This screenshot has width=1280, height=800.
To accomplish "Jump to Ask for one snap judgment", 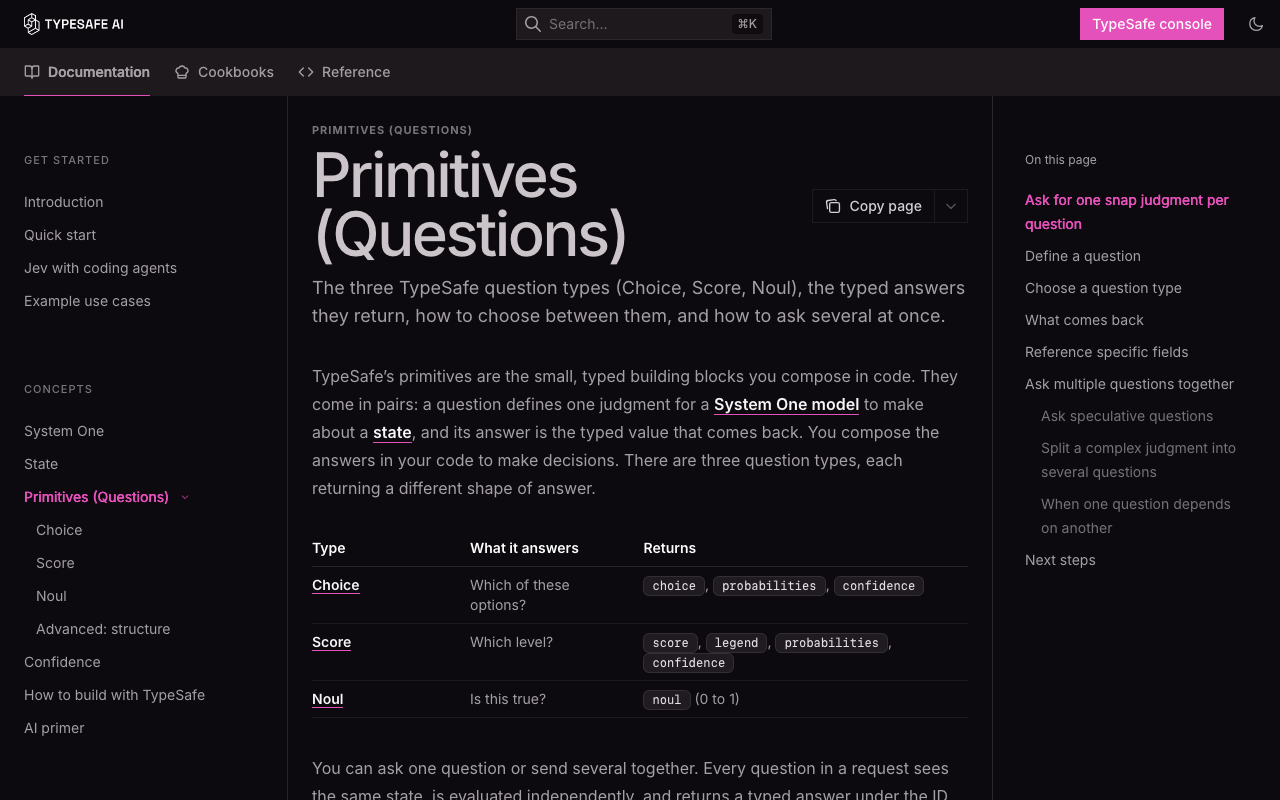I will [x=1127, y=212].
